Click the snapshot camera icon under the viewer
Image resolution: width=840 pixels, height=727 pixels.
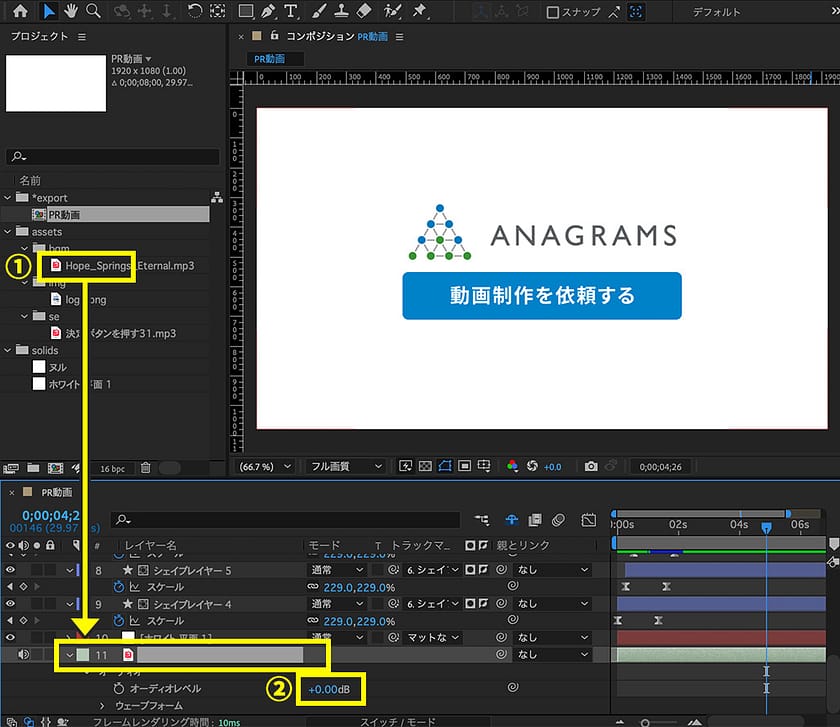[x=591, y=466]
